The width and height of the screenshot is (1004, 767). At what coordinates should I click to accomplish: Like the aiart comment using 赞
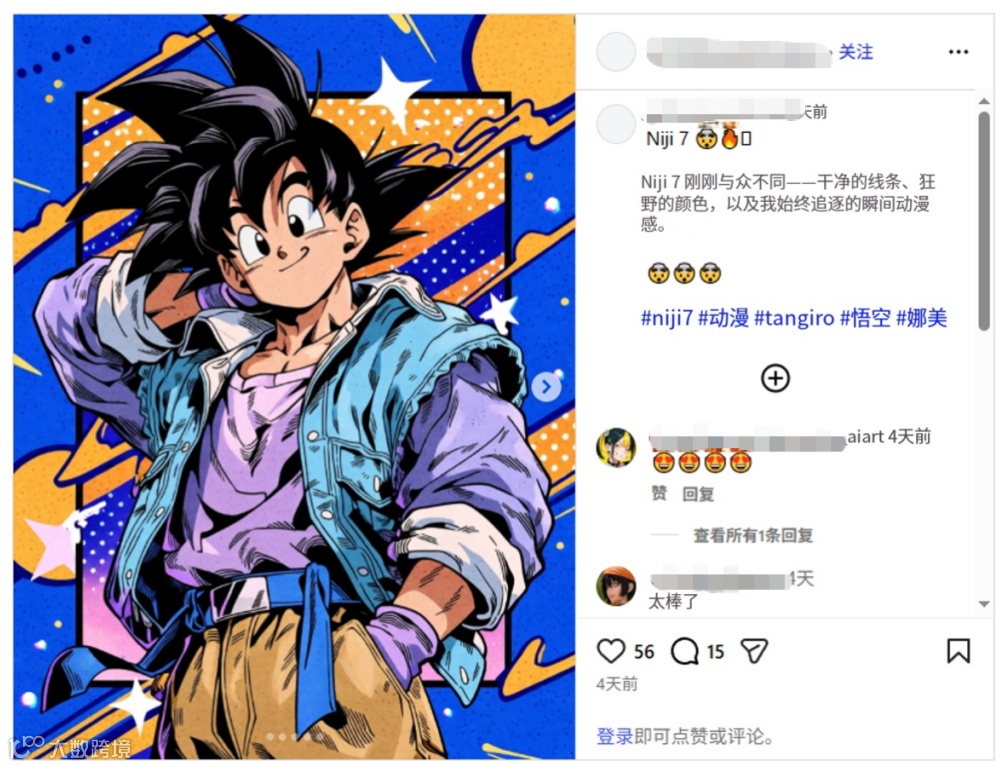point(659,494)
